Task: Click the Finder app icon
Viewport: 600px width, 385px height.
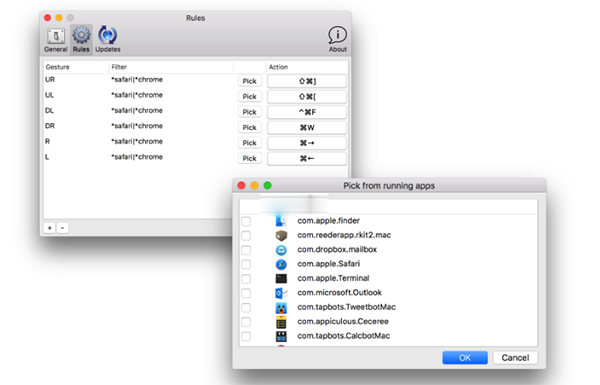Action: (x=281, y=221)
